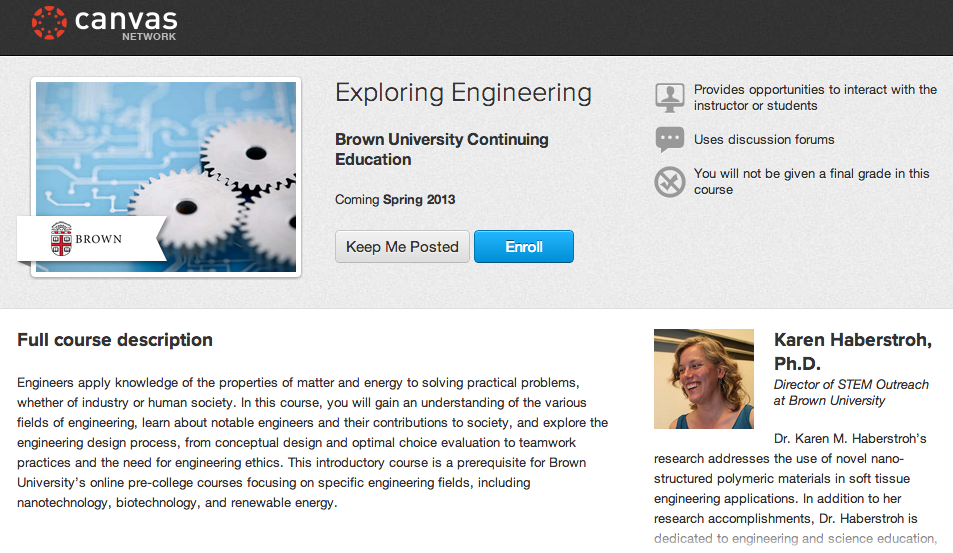Click the Karen Haberstroh, Ph.D. name heading
This screenshot has height=553, width=953.
852,351
